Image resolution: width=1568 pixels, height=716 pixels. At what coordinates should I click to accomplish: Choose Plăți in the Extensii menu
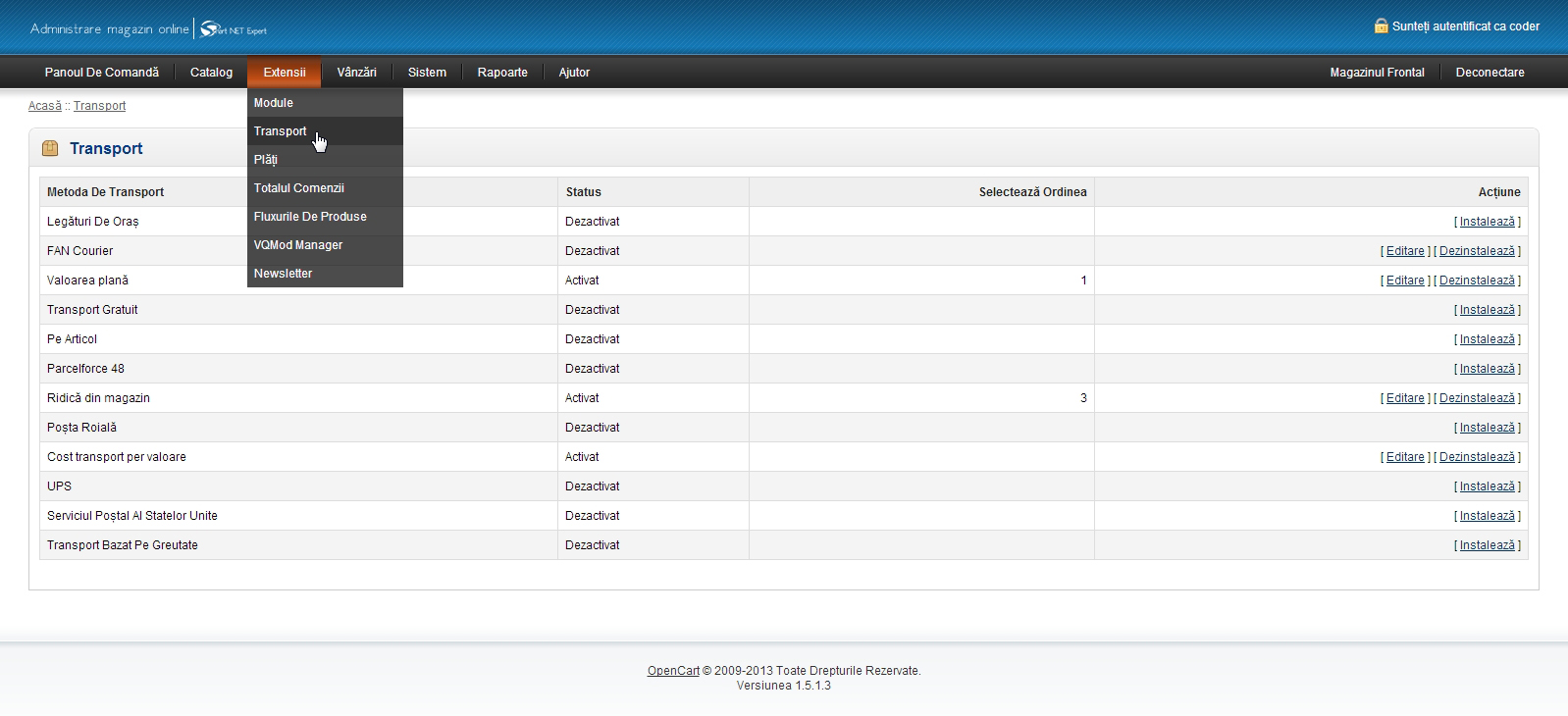[x=266, y=160]
